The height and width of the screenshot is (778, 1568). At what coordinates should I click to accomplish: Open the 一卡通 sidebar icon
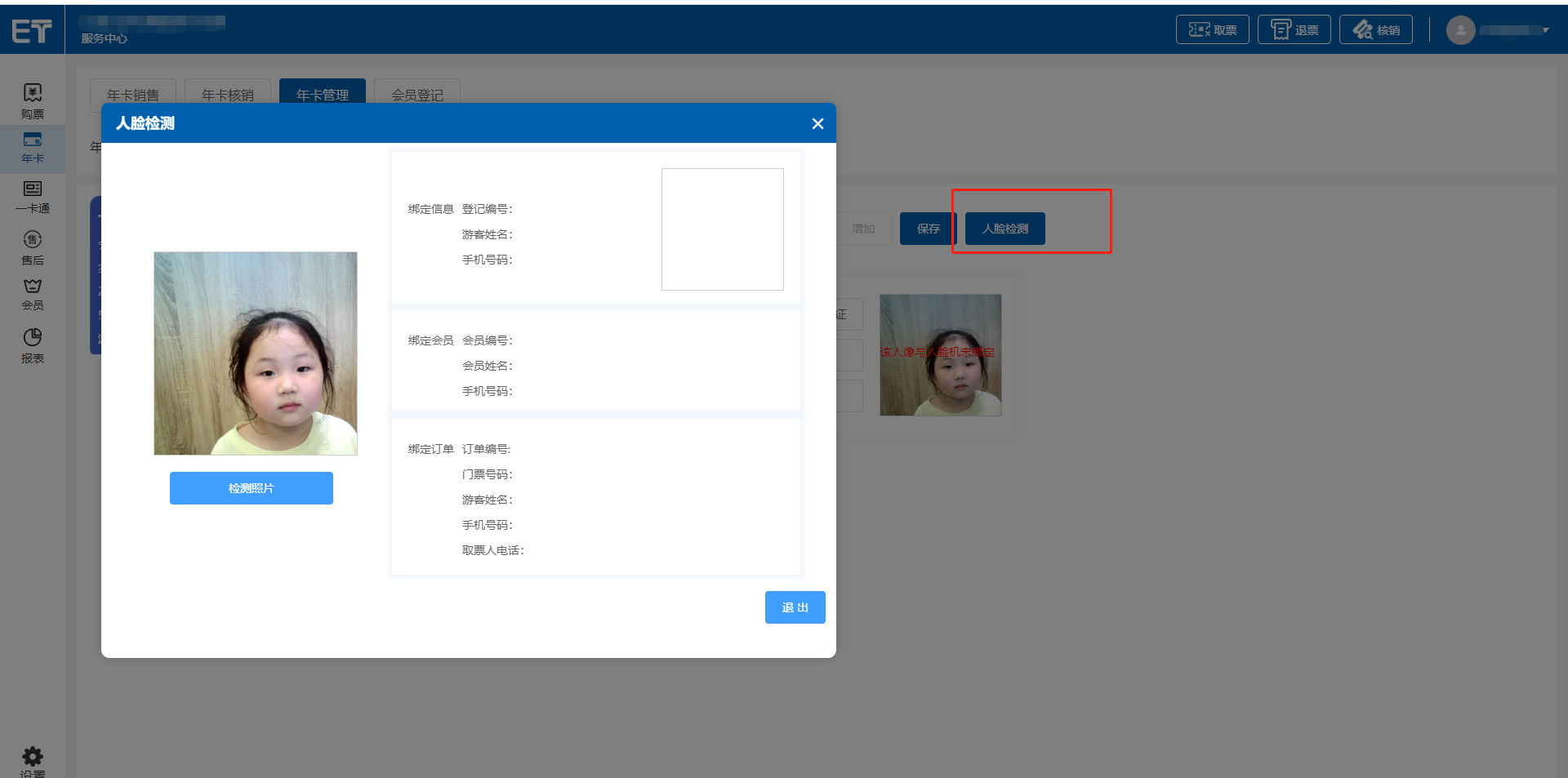[x=33, y=197]
